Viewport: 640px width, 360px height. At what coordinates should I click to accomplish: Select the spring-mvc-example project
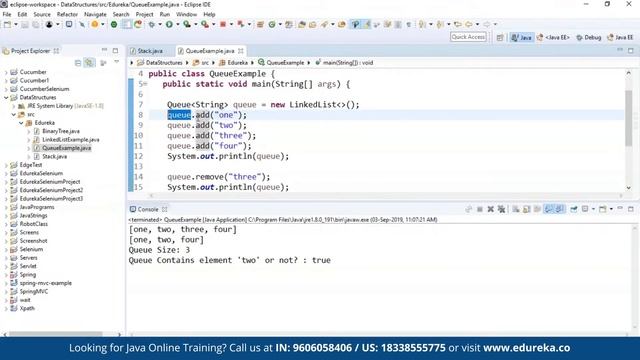click(x=45, y=283)
